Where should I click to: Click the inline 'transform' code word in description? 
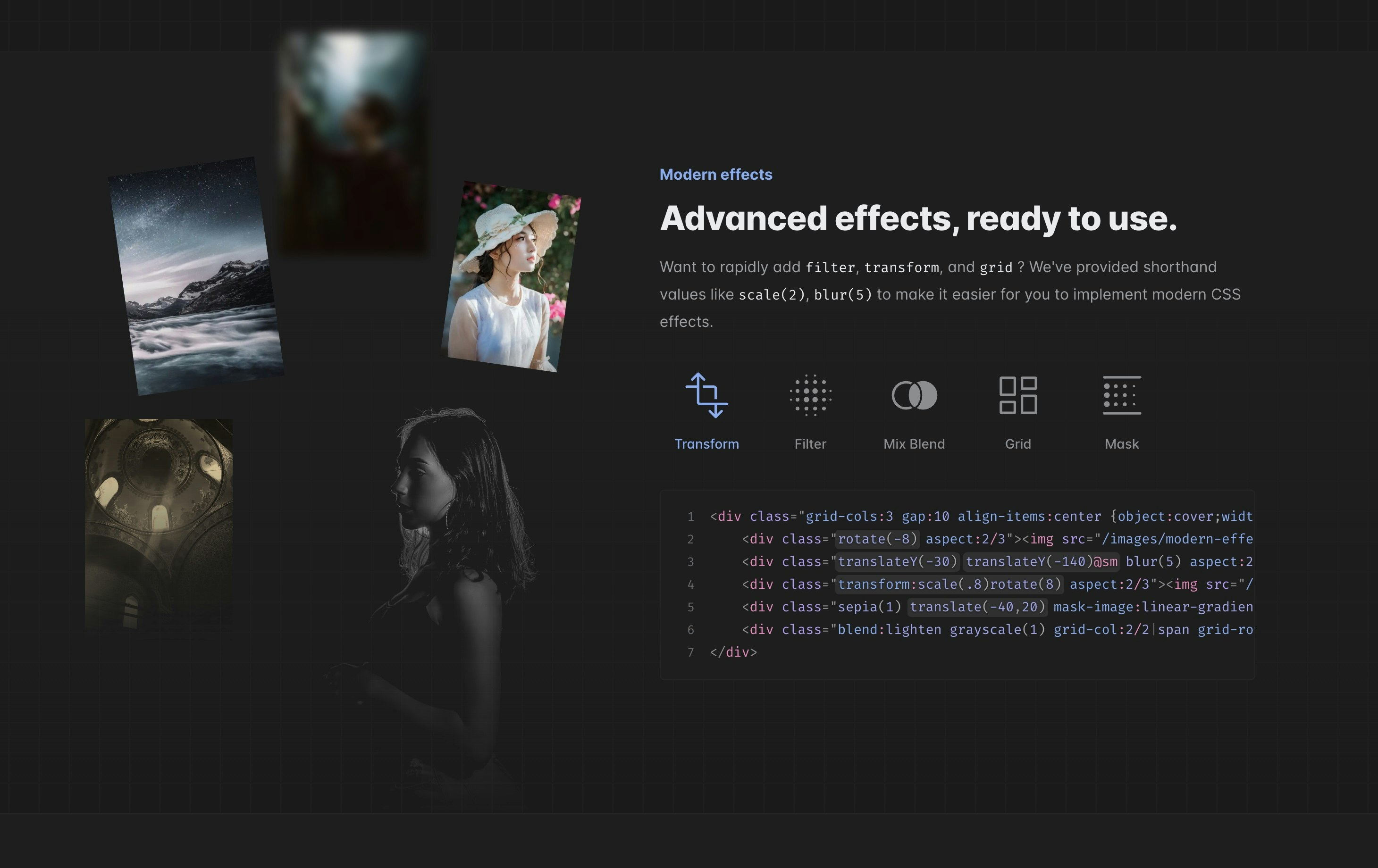901,267
